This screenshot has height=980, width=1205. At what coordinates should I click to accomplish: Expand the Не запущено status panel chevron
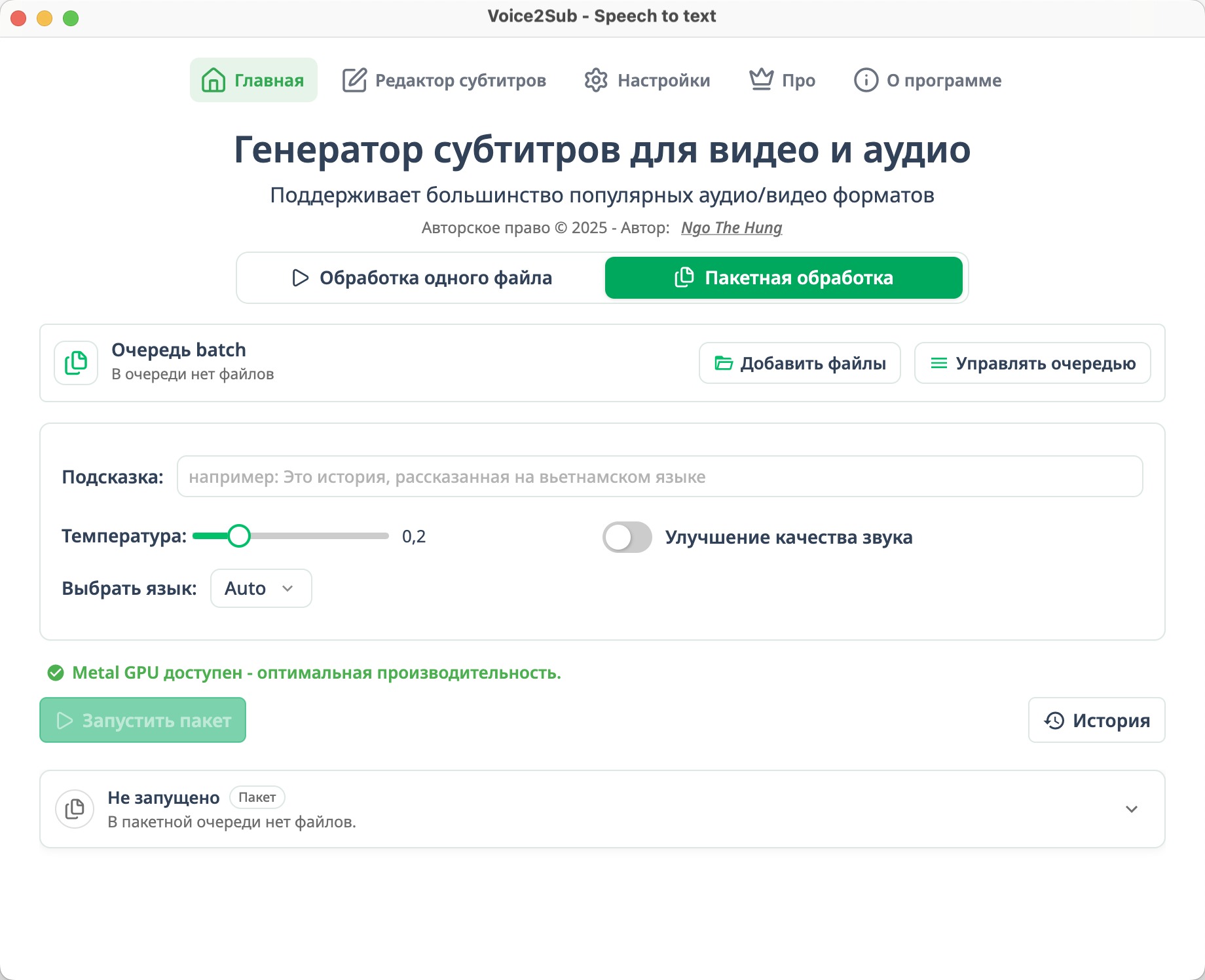1132,809
